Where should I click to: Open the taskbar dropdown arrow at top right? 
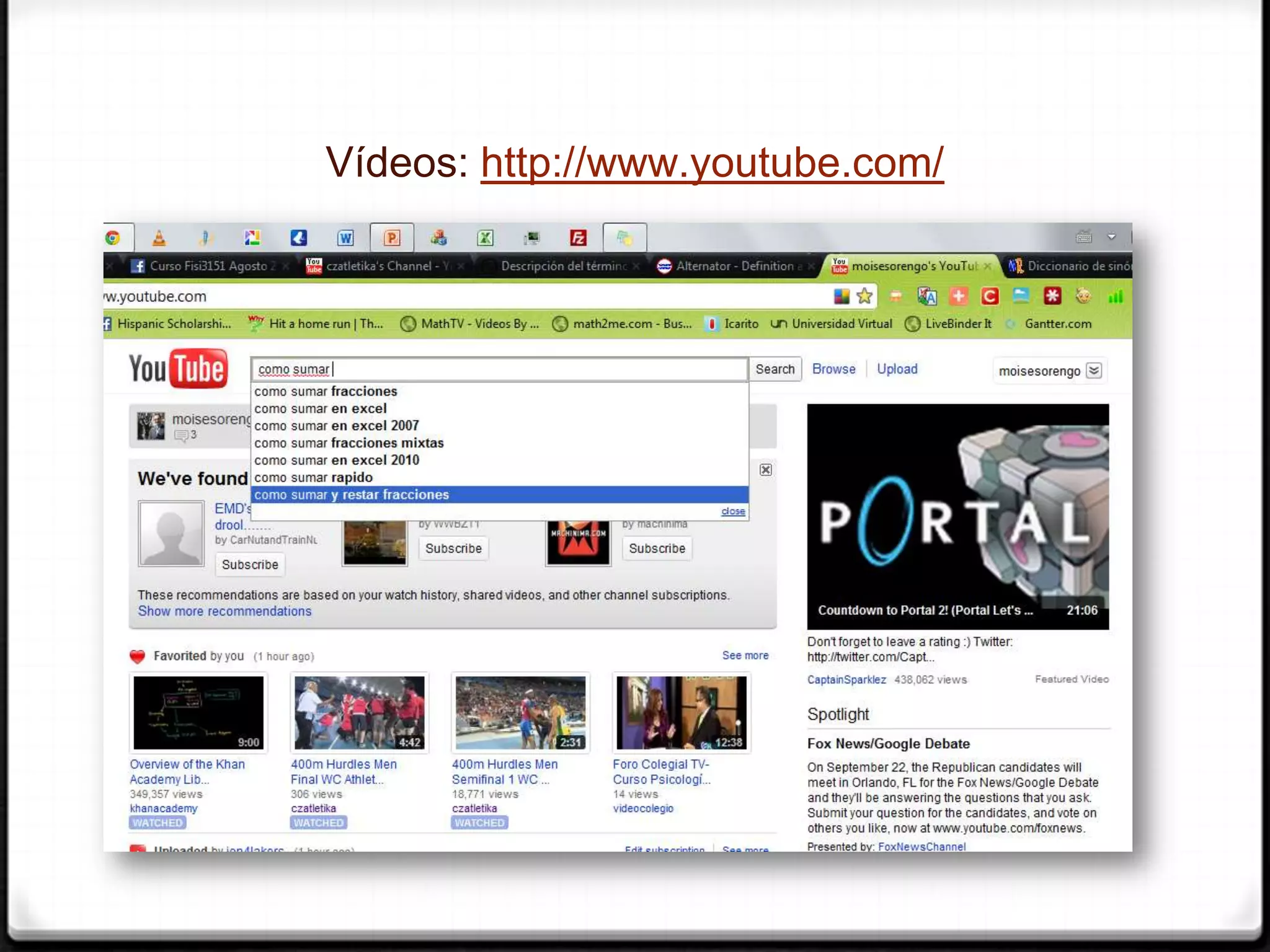[1111, 237]
